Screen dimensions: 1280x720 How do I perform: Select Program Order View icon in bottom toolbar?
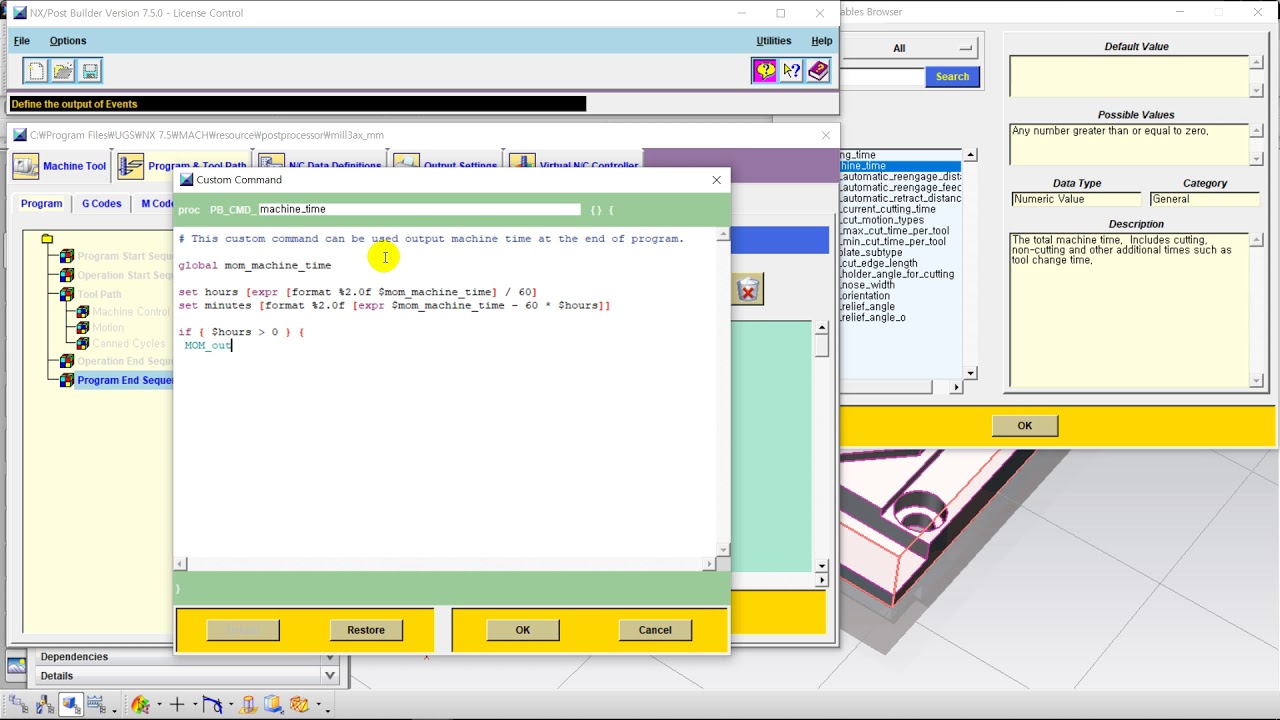[19, 705]
